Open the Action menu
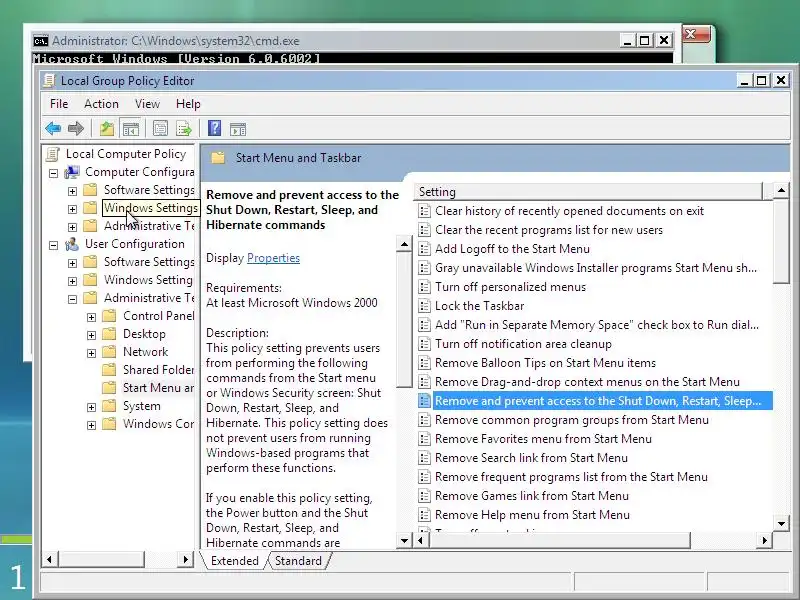This screenshot has width=800, height=600. tap(101, 104)
